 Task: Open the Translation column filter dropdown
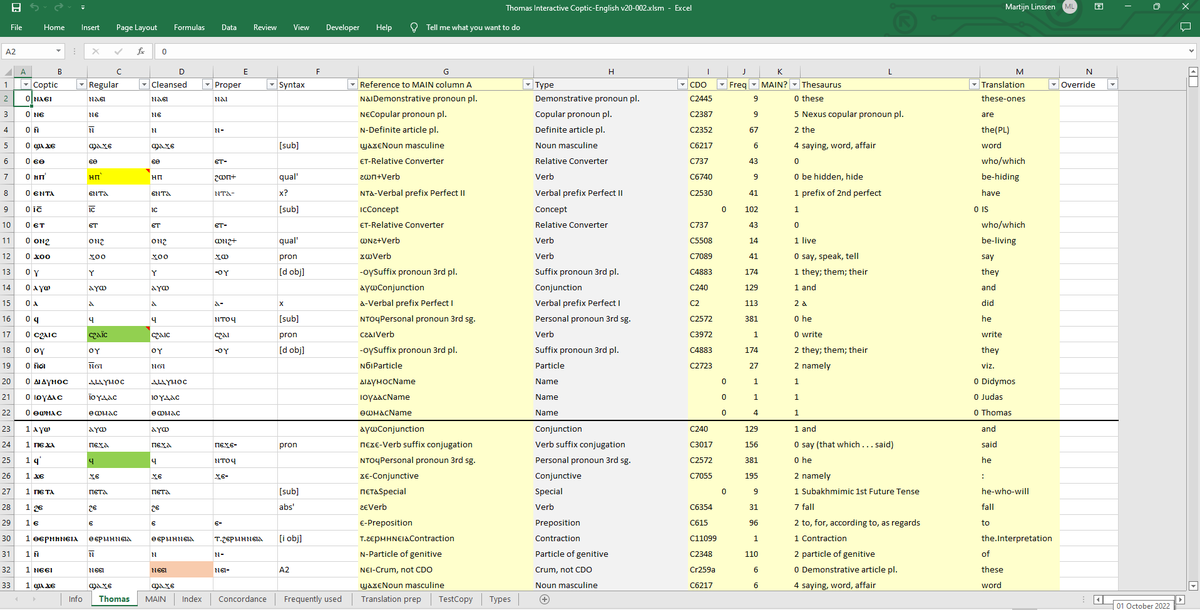click(x=1052, y=85)
